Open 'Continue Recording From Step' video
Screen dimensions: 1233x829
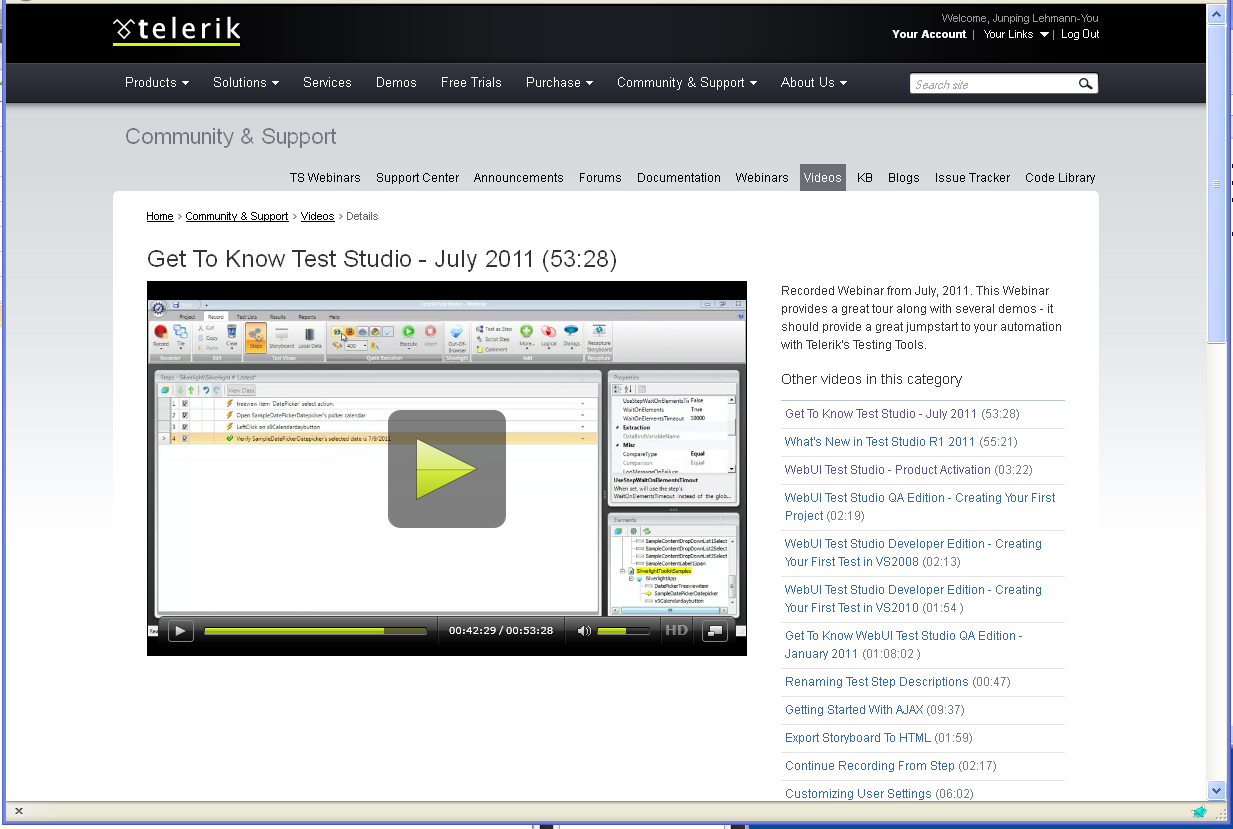[870, 766]
